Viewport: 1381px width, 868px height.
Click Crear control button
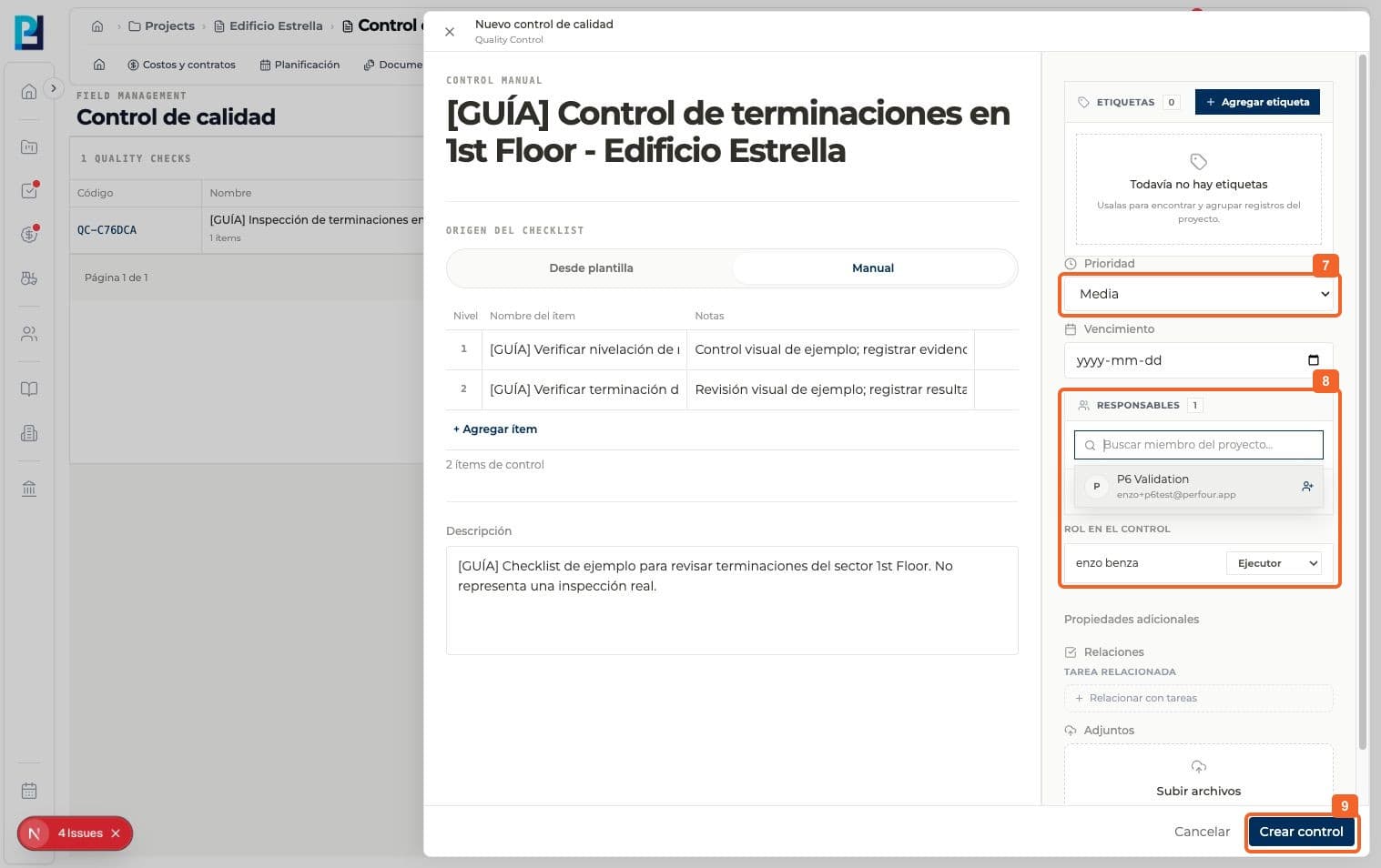point(1301,832)
